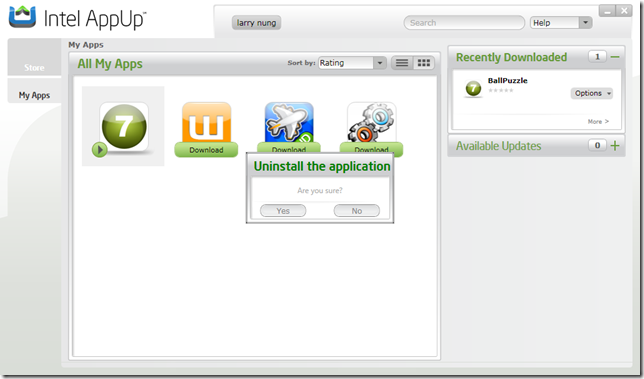
Task: Open the Help dropdown menu
Action: pyautogui.click(x=561, y=23)
